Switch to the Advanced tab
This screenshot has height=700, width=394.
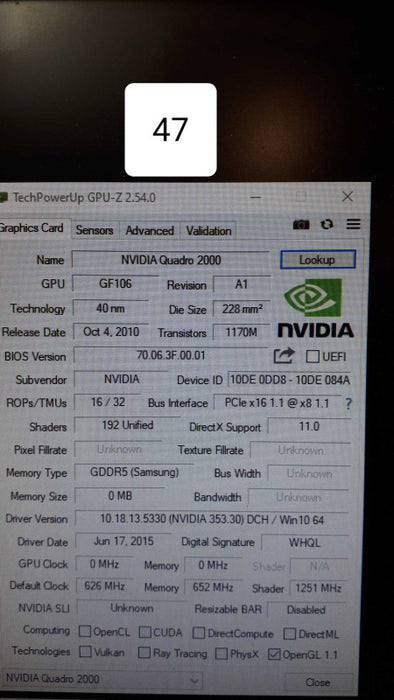[x=149, y=231]
